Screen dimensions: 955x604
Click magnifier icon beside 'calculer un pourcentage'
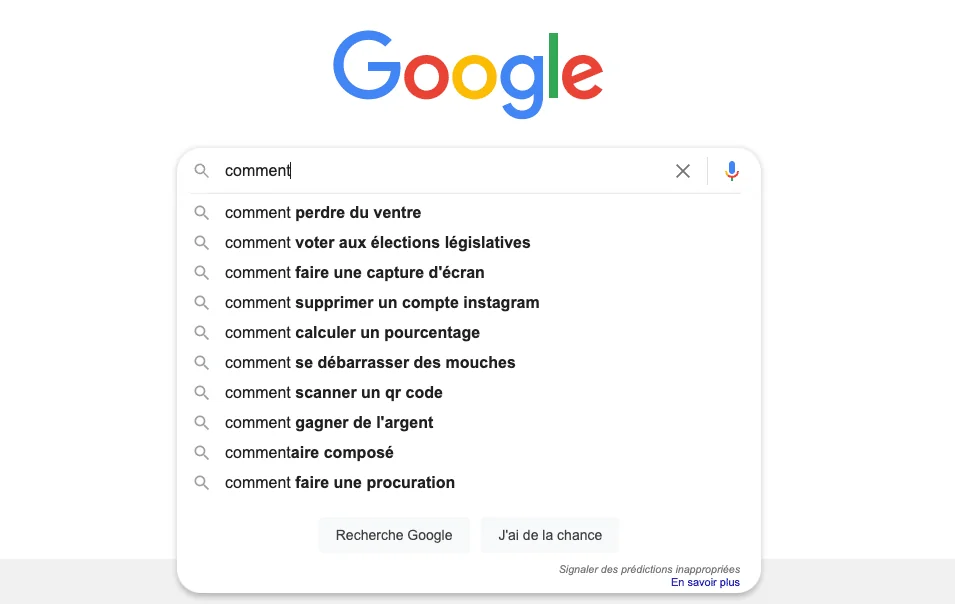[x=202, y=333]
